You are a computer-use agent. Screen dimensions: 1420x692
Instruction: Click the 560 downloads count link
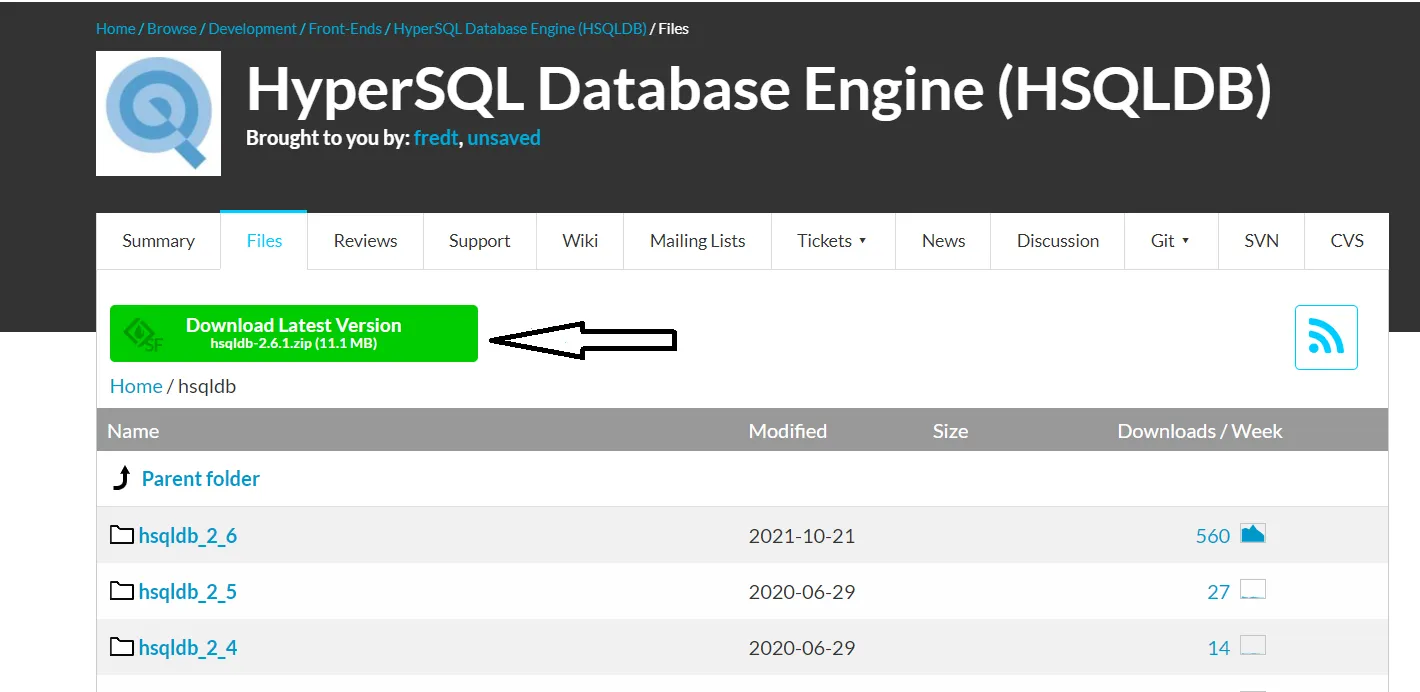[1213, 536]
